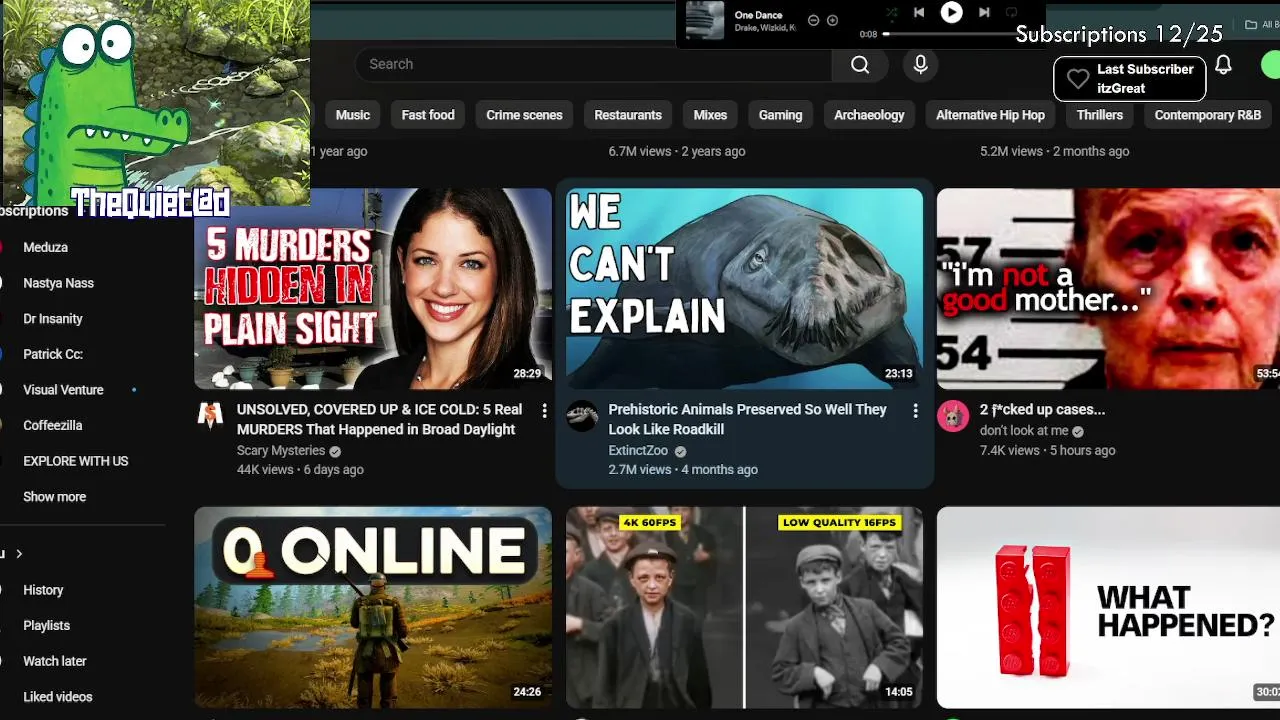Click the plus circle next to One Dance
Screen dimensions: 1280x720
pyautogui.click(x=832, y=20)
